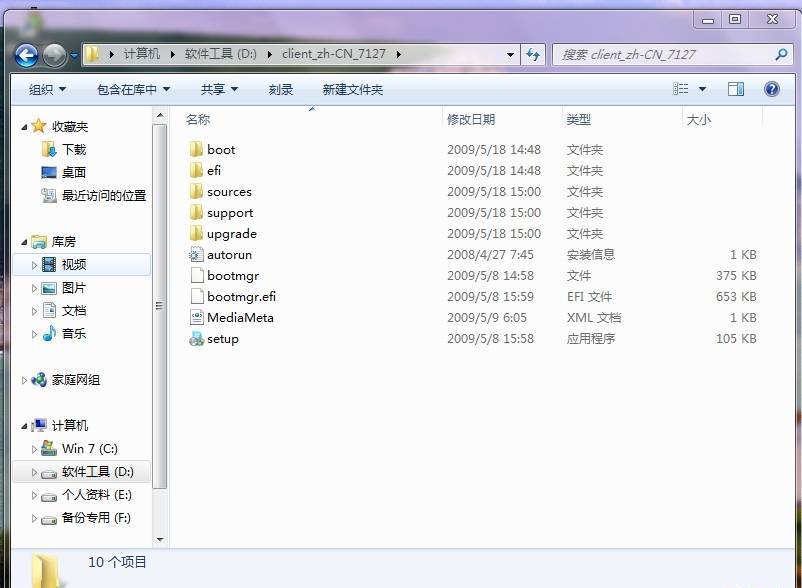Viewport: 802px width, 588px height.
Task: Click the navigation pane scrollbar thumb
Action: pyautogui.click(x=160, y=306)
